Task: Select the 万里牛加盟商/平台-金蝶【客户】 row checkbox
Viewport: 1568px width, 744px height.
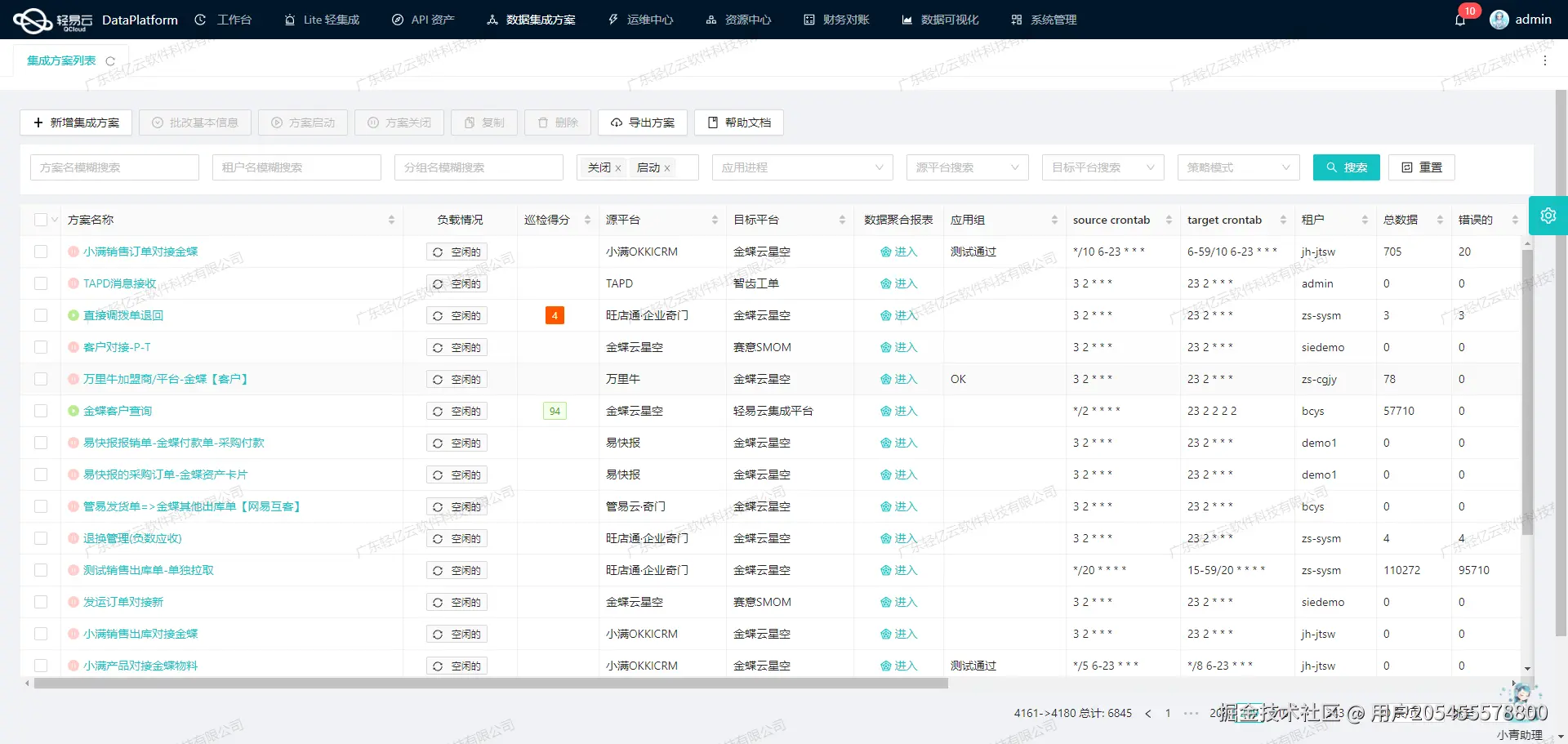Action: 41,379
